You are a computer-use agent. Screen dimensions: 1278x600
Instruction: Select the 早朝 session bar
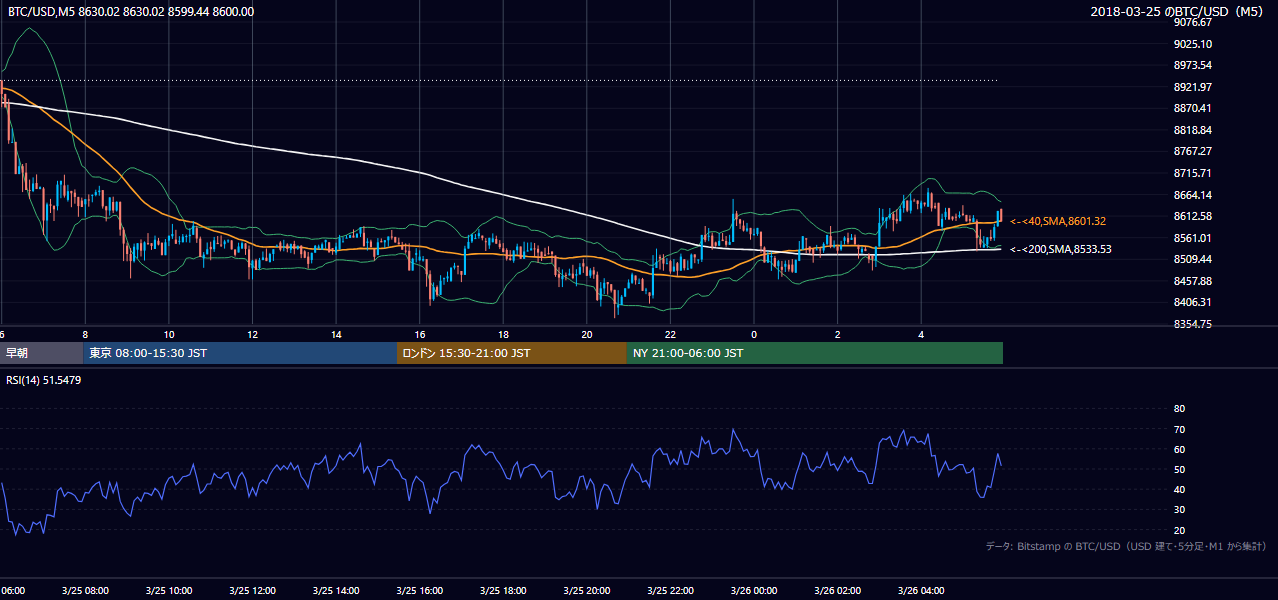pos(41,353)
